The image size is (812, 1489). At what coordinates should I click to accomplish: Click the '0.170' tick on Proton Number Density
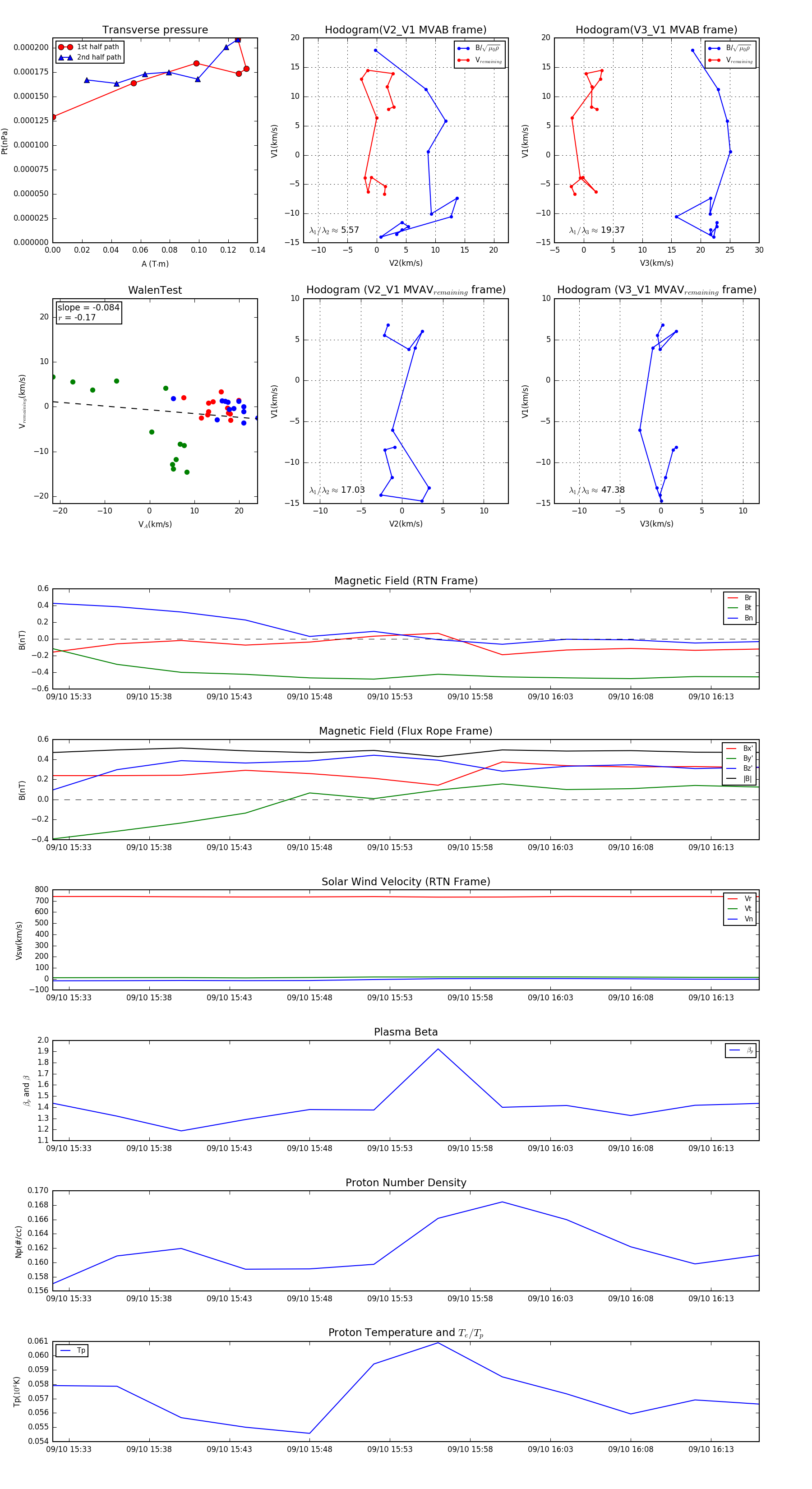click(x=38, y=1190)
